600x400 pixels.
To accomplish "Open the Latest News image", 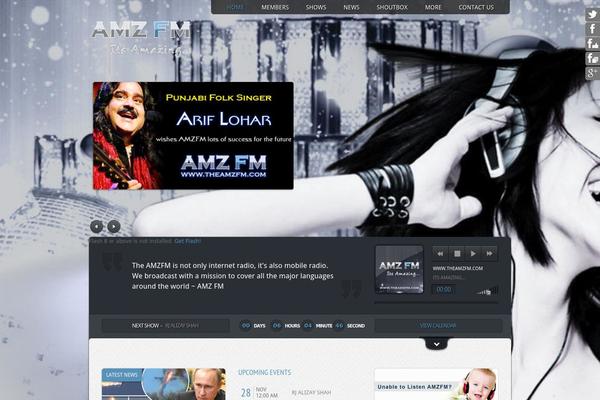I will (x=163, y=384).
